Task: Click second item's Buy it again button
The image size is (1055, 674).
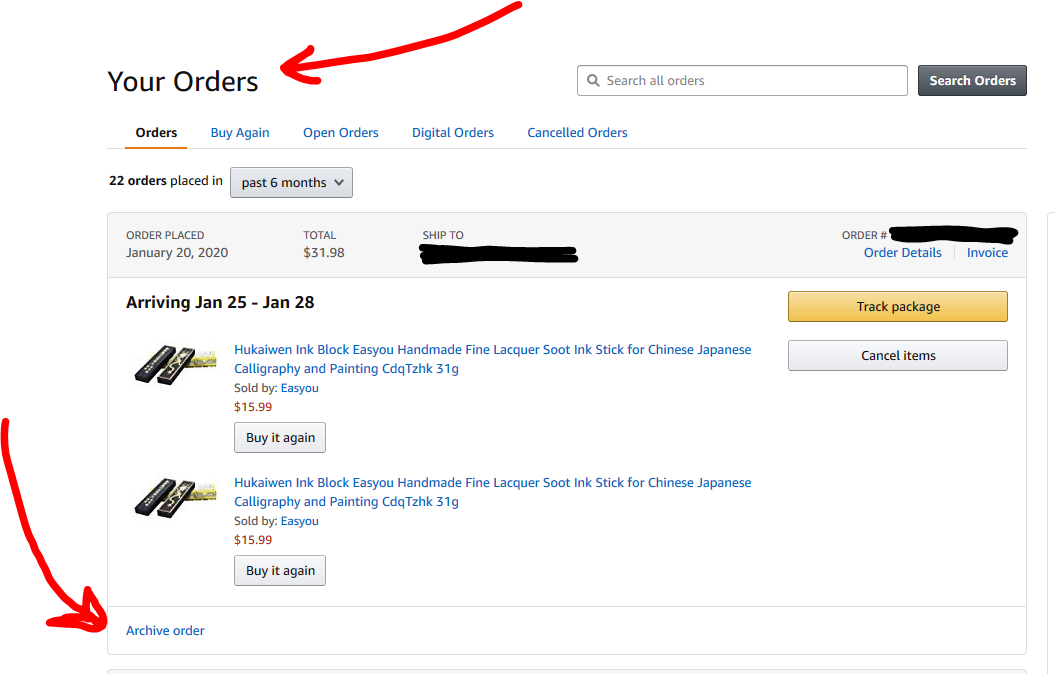Action: [x=280, y=571]
